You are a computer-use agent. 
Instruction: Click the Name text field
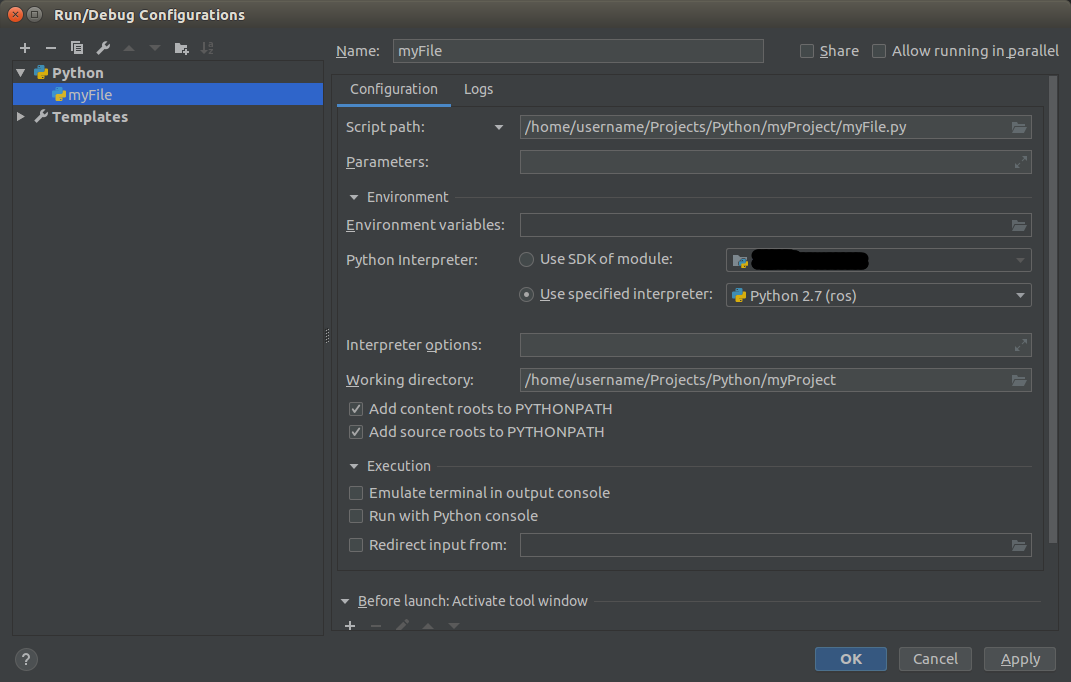[577, 51]
